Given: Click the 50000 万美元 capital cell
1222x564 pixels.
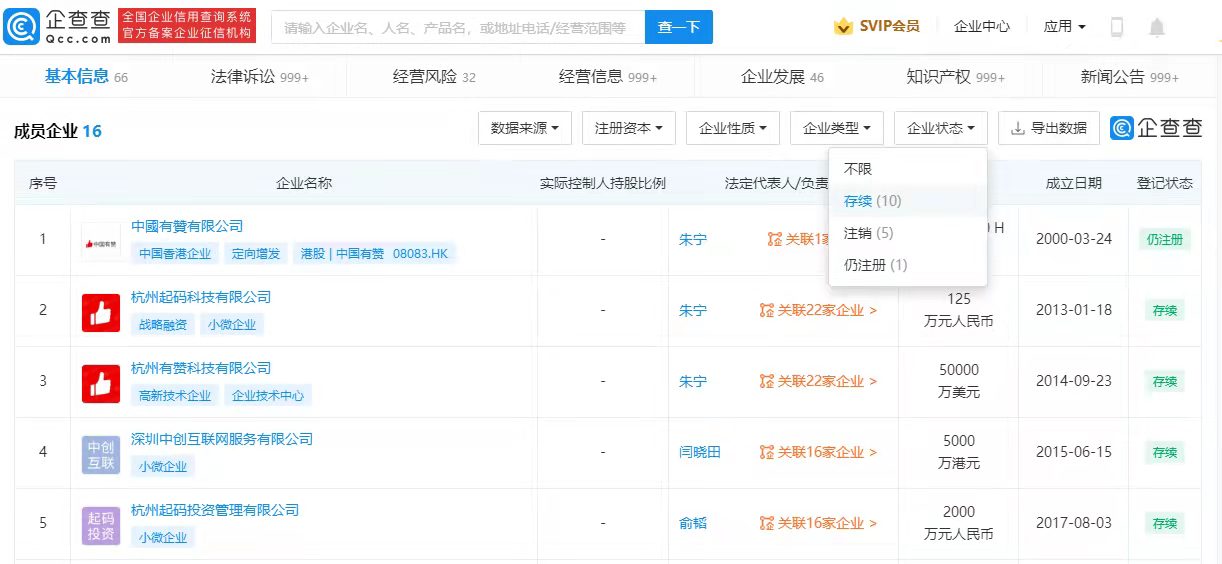Looking at the screenshot, I should click(959, 381).
